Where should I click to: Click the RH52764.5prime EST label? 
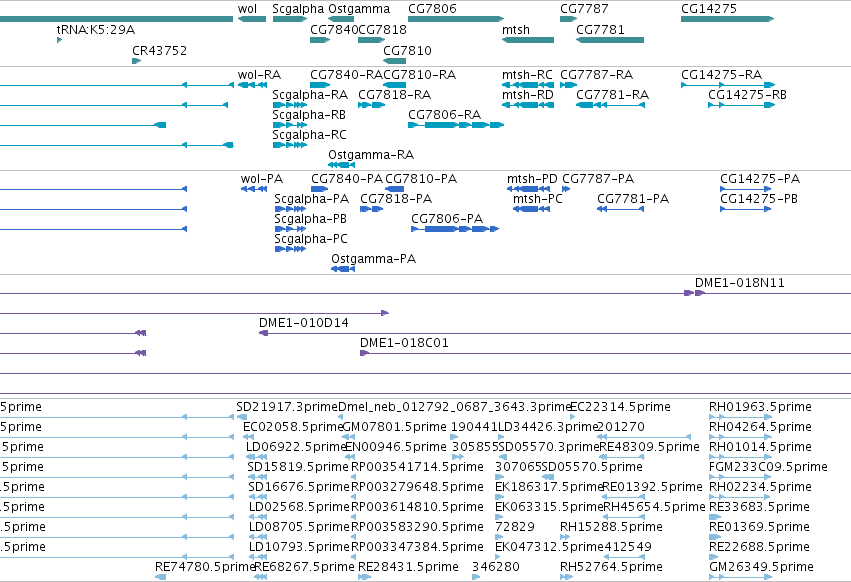[x=611, y=567]
